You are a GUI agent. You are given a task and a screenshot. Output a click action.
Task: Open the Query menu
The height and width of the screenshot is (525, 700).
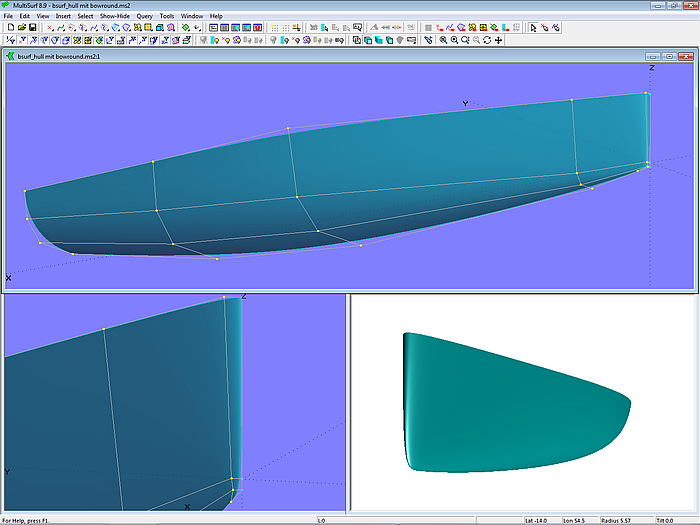145,16
